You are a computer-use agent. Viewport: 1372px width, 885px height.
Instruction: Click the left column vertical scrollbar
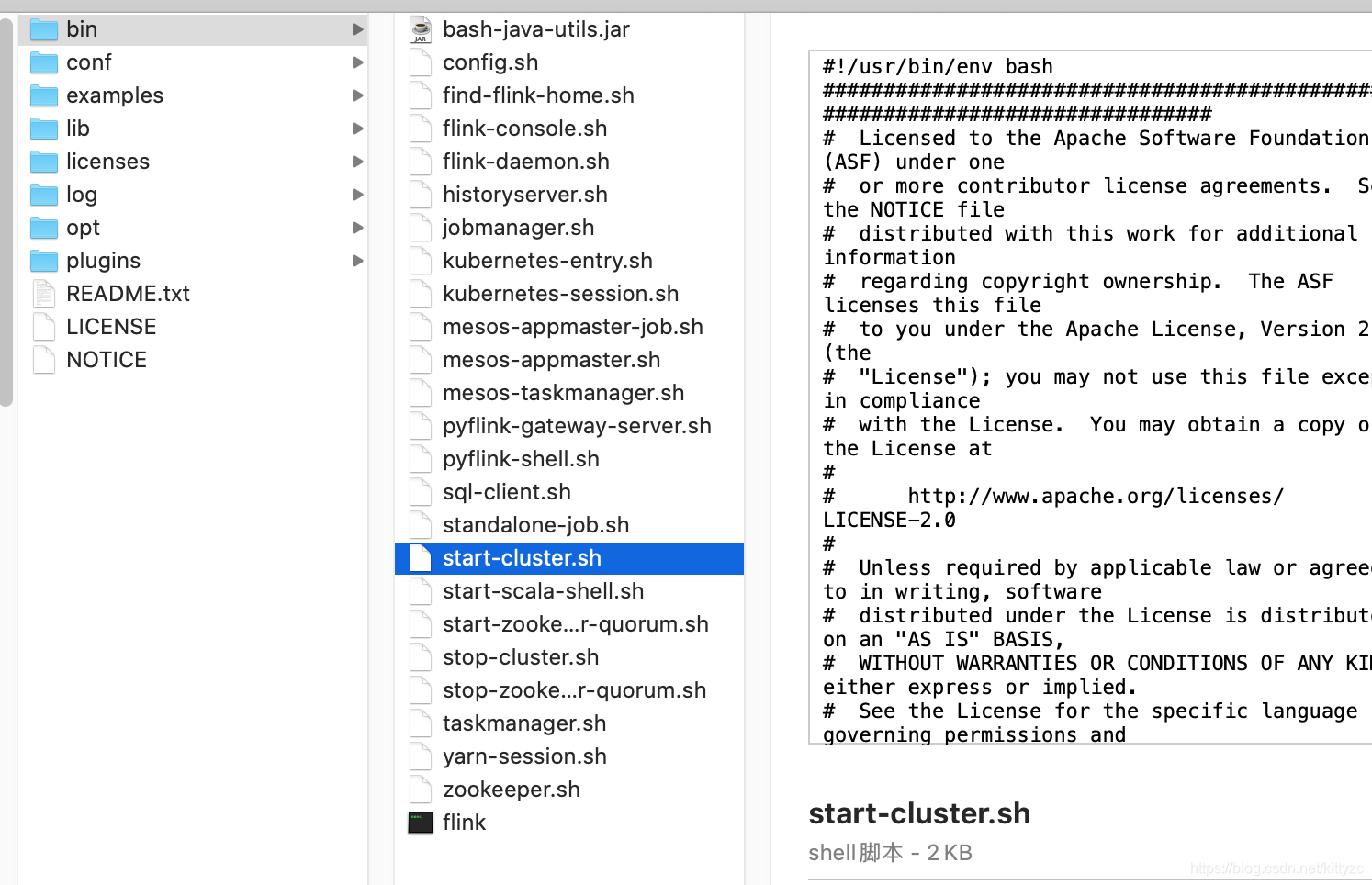click(x=6, y=211)
